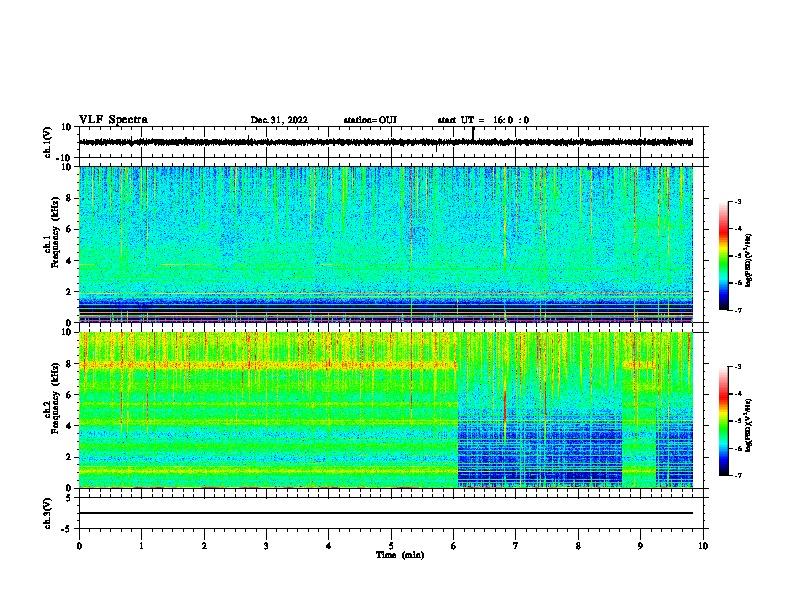This screenshot has height=612, width=792.
Task: Click time axis tick label "8"
Action: tap(578, 546)
